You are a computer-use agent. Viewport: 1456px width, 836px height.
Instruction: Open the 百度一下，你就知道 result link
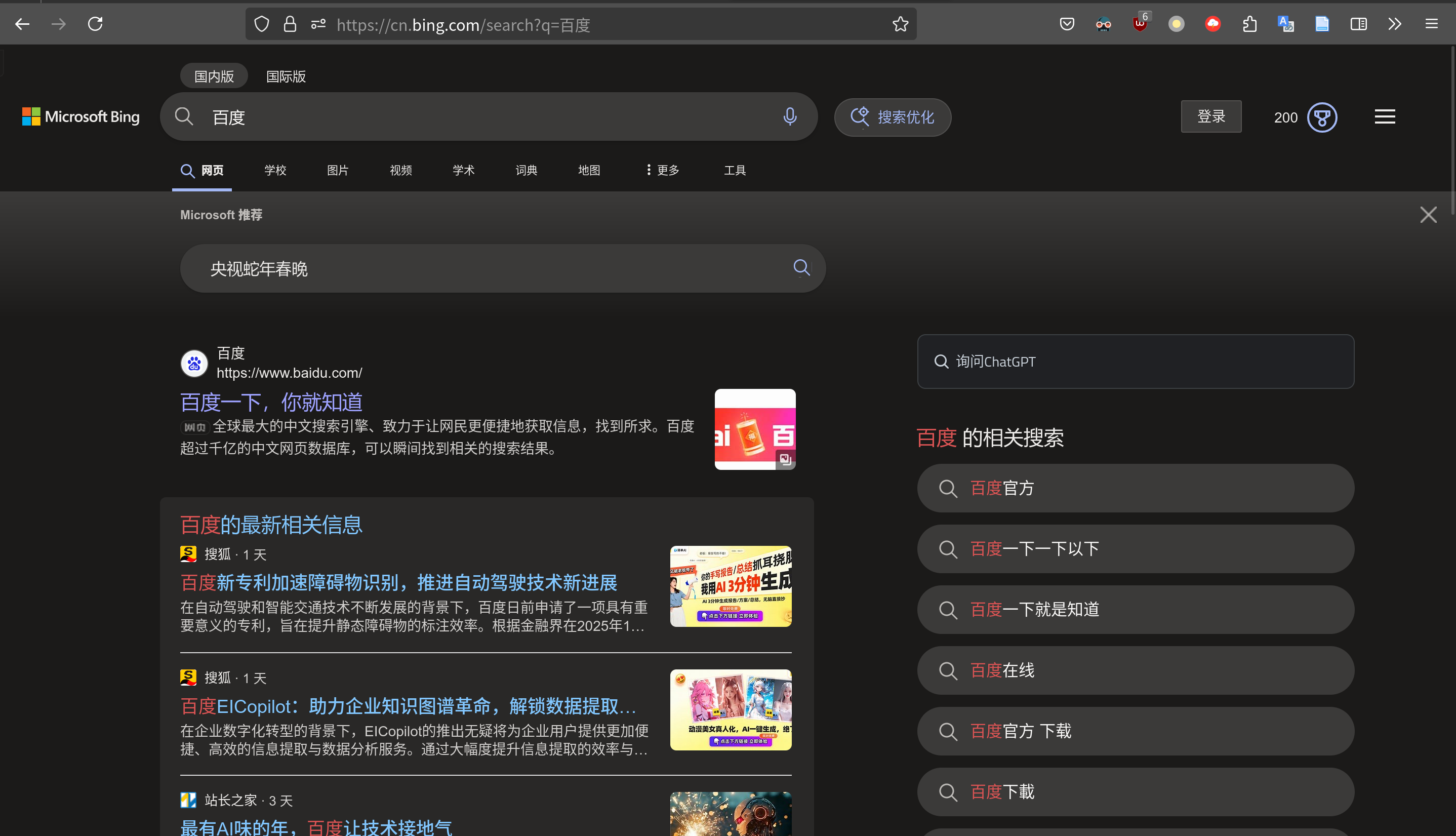point(271,403)
